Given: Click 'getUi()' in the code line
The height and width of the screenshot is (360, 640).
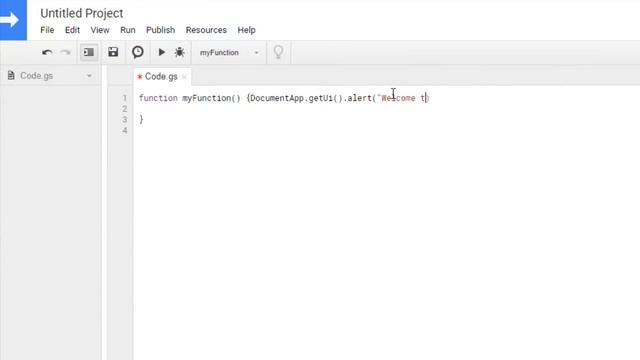Looking at the screenshot, I should (325, 98).
